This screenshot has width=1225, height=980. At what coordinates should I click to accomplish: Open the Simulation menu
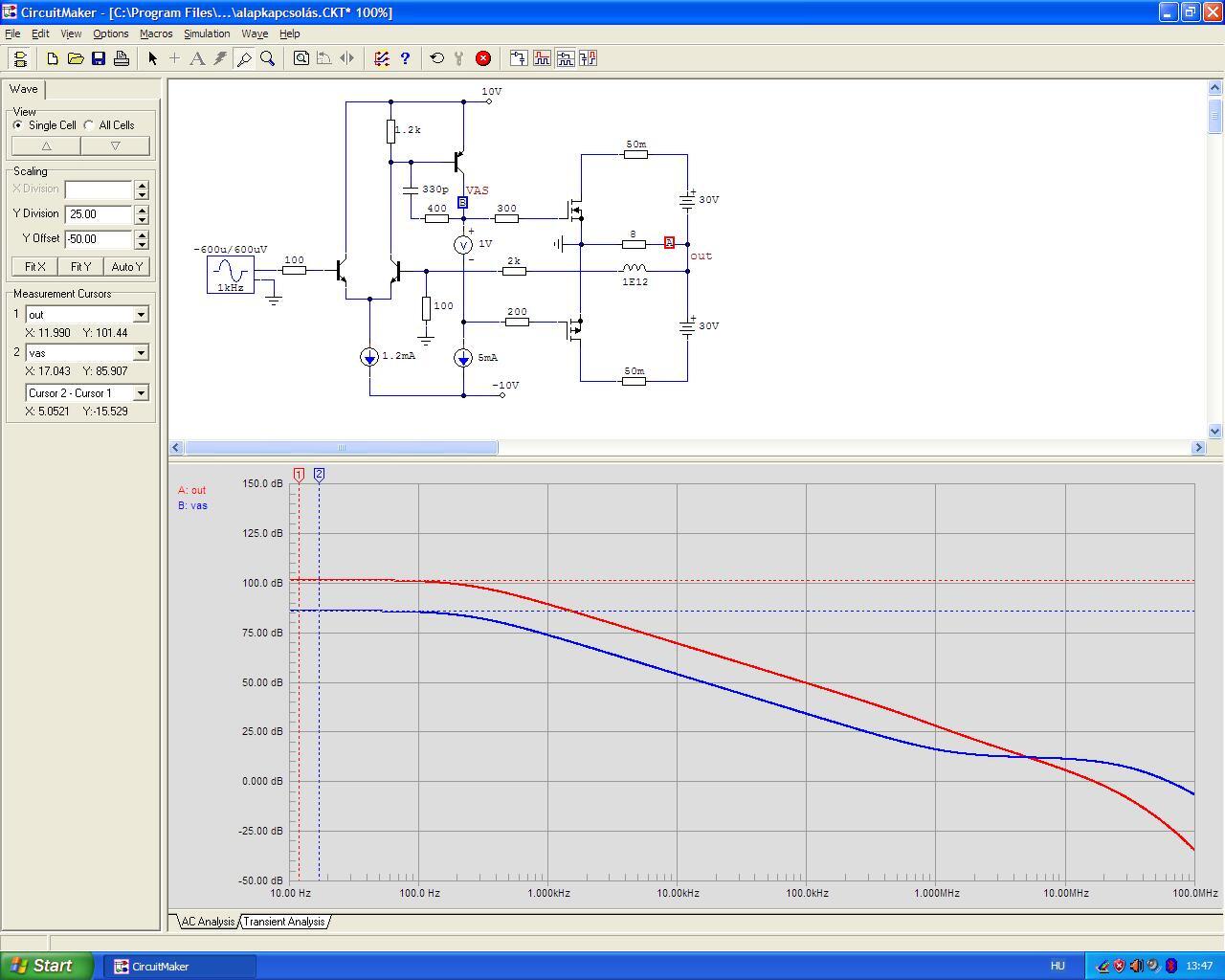tap(207, 33)
